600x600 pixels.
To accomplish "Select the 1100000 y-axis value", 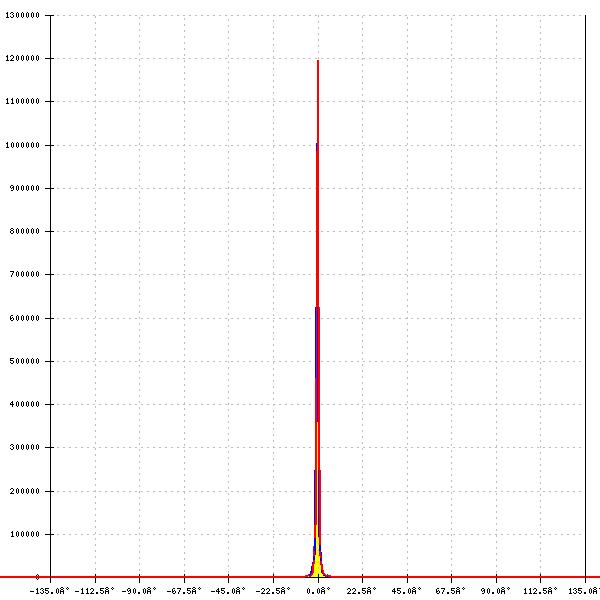I will coord(23,101).
